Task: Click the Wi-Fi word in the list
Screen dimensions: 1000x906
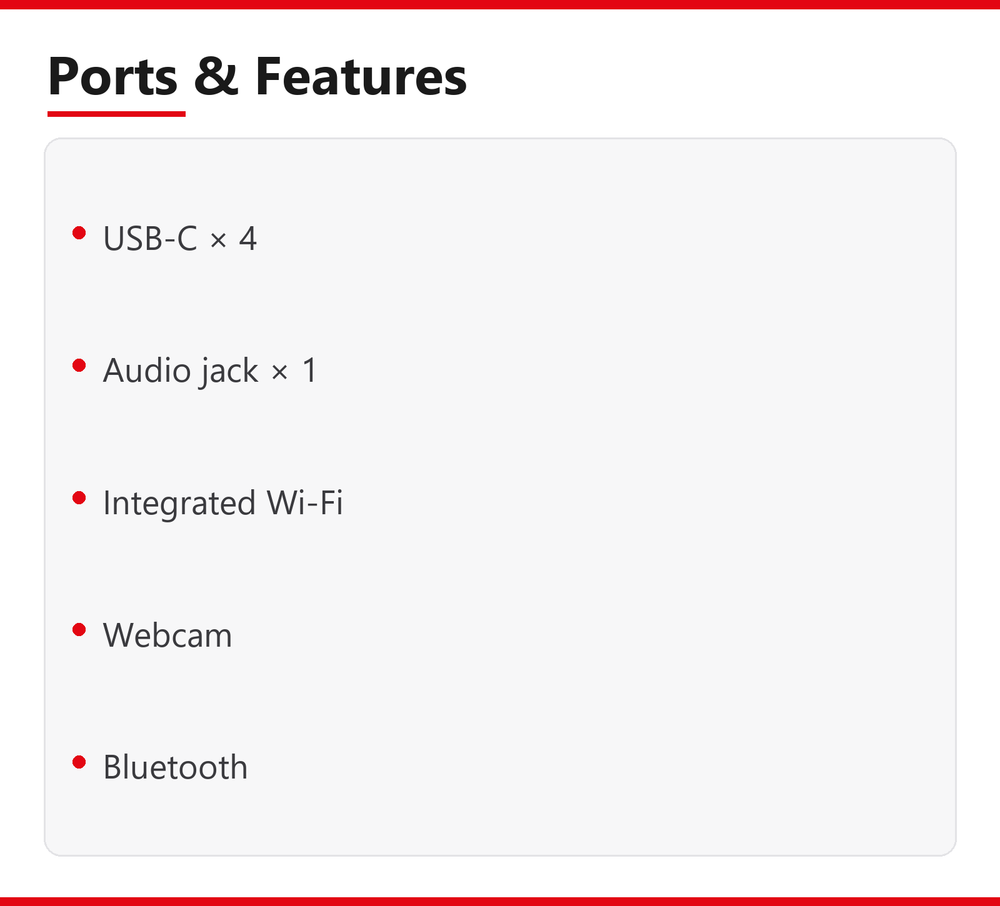Action: point(305,502)
